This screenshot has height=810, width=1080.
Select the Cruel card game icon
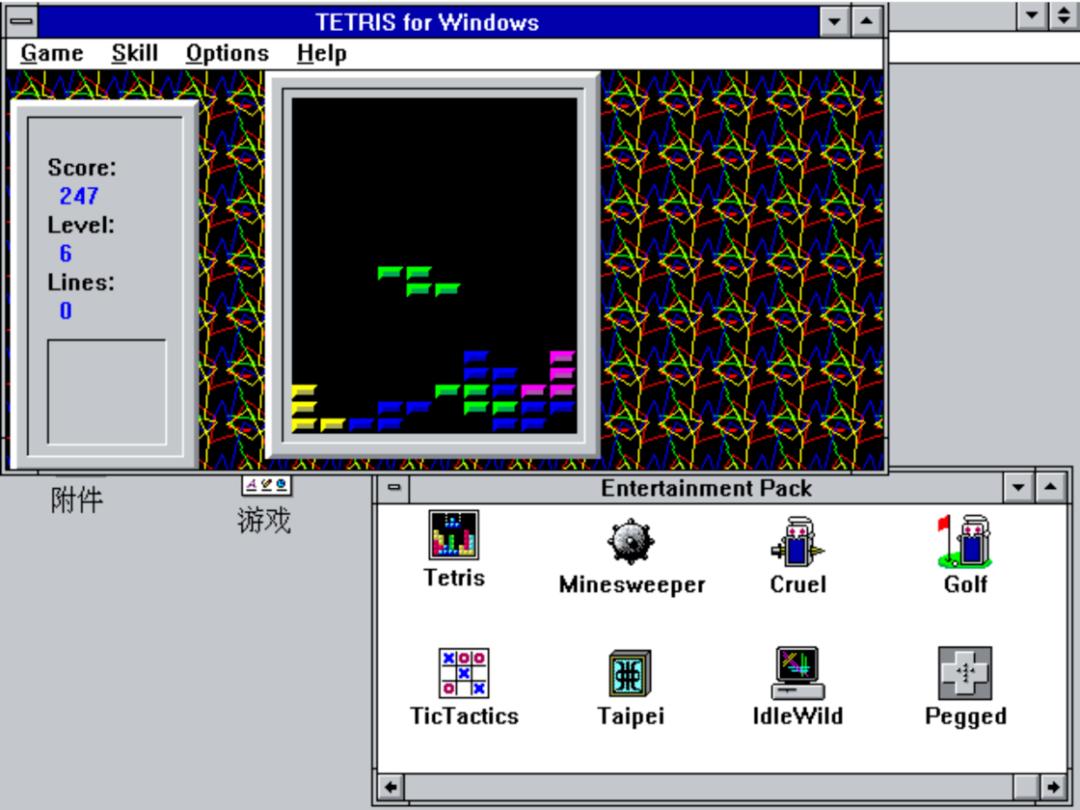tap(797, 541)
